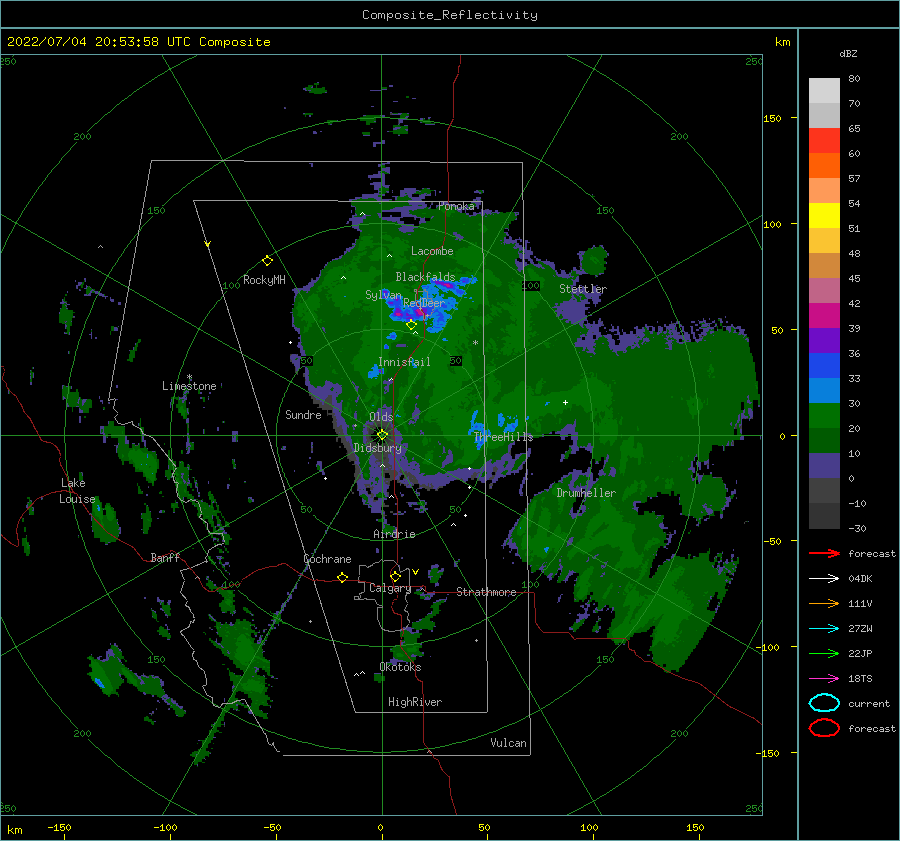Click the Cochrane town label
The height and width of the screenshot is (841, 900).
327,559
